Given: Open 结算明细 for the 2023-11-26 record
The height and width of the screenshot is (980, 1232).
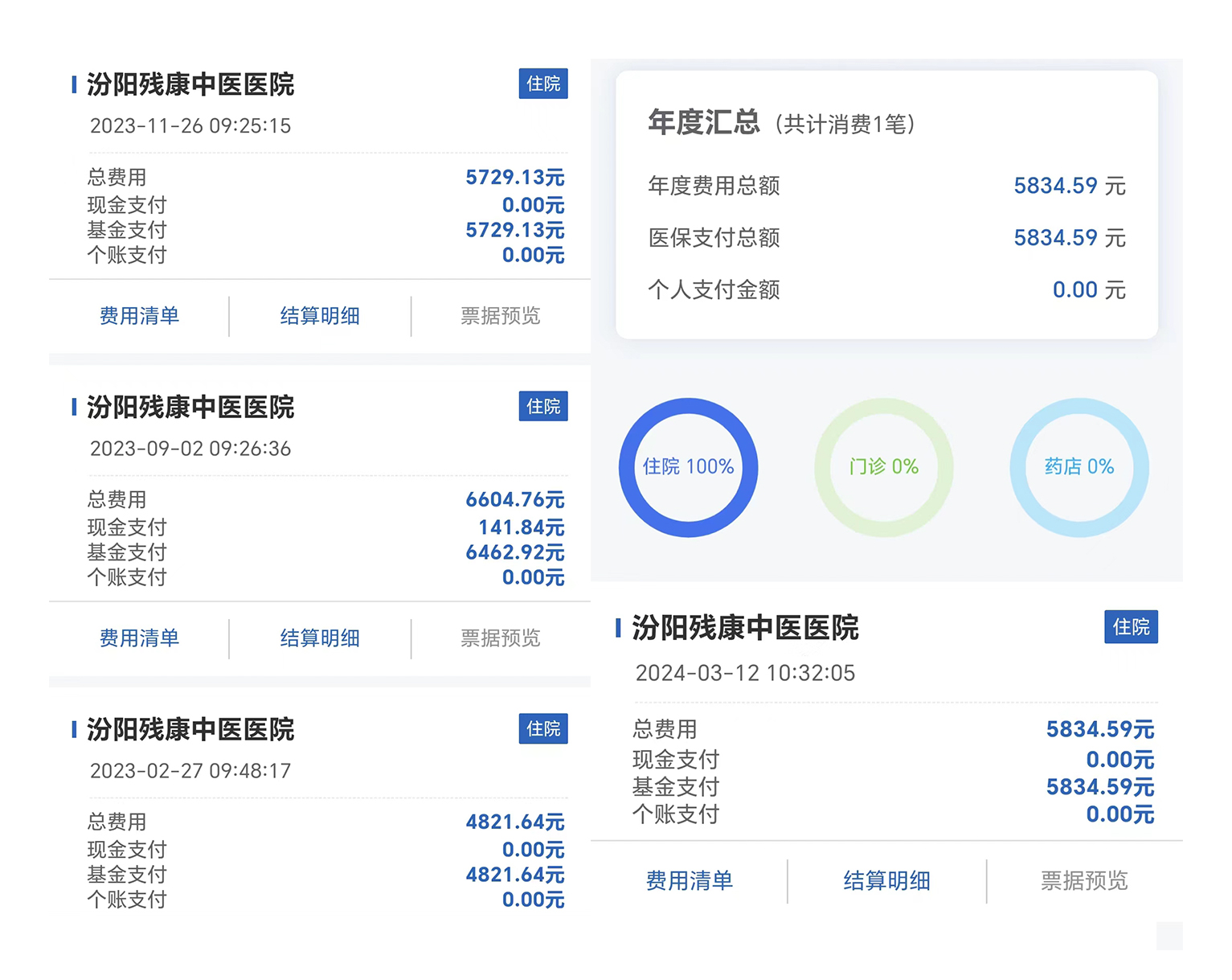Looking at the screenshot, I should [320, 316].
